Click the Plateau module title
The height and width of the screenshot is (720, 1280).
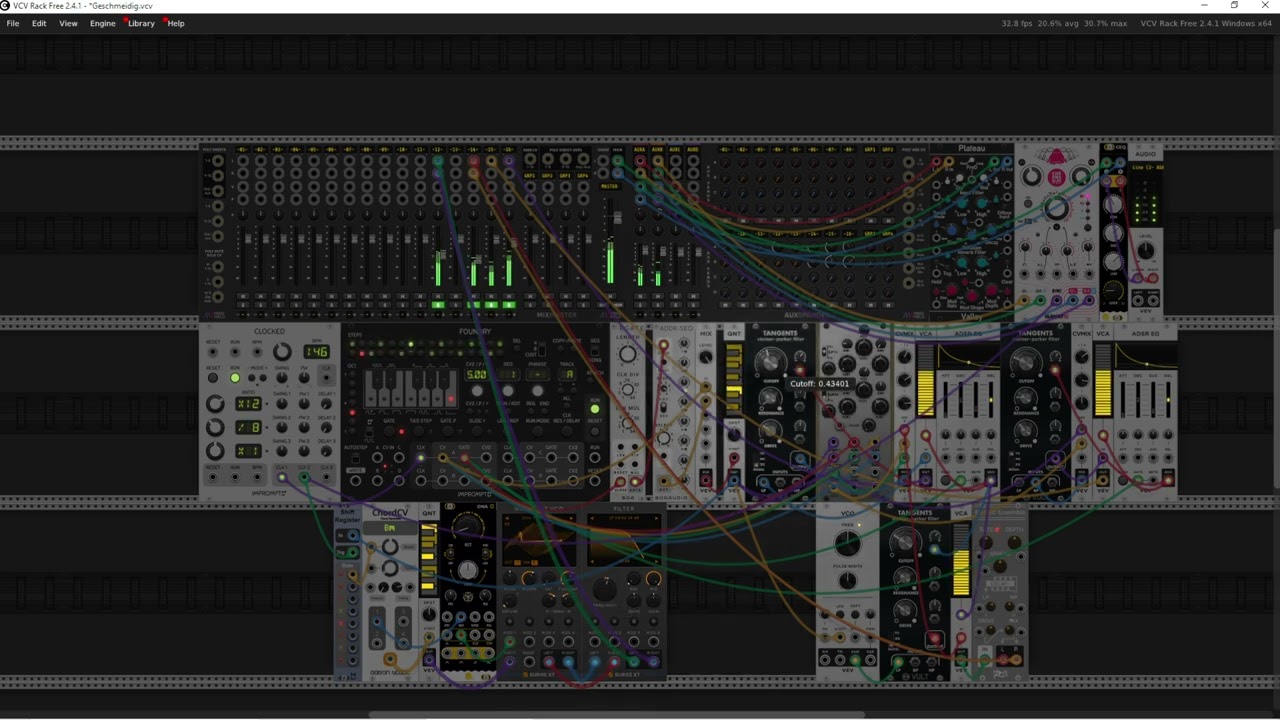[x=971, y=149]
